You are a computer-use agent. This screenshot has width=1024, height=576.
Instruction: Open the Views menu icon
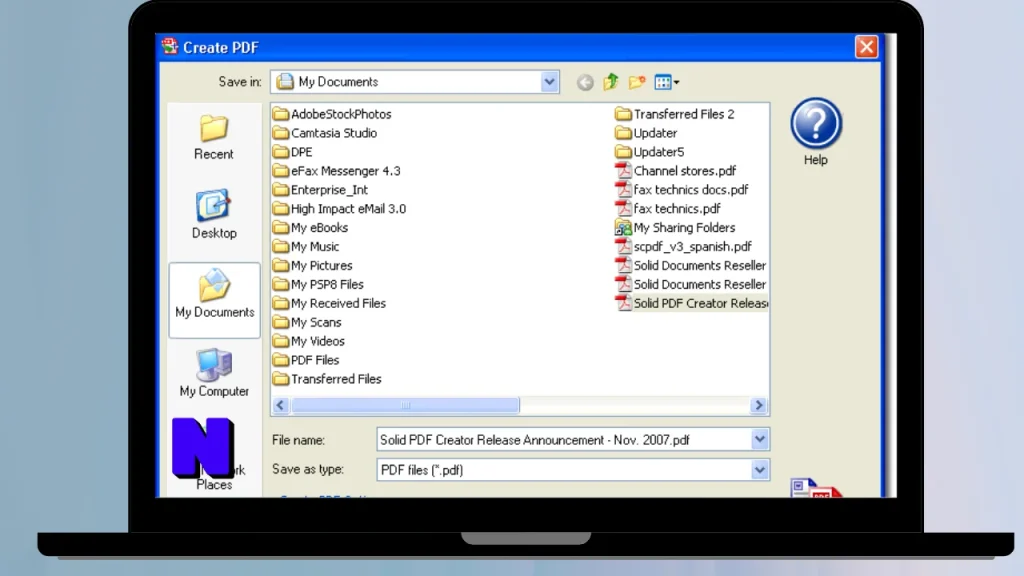[667, 82]
